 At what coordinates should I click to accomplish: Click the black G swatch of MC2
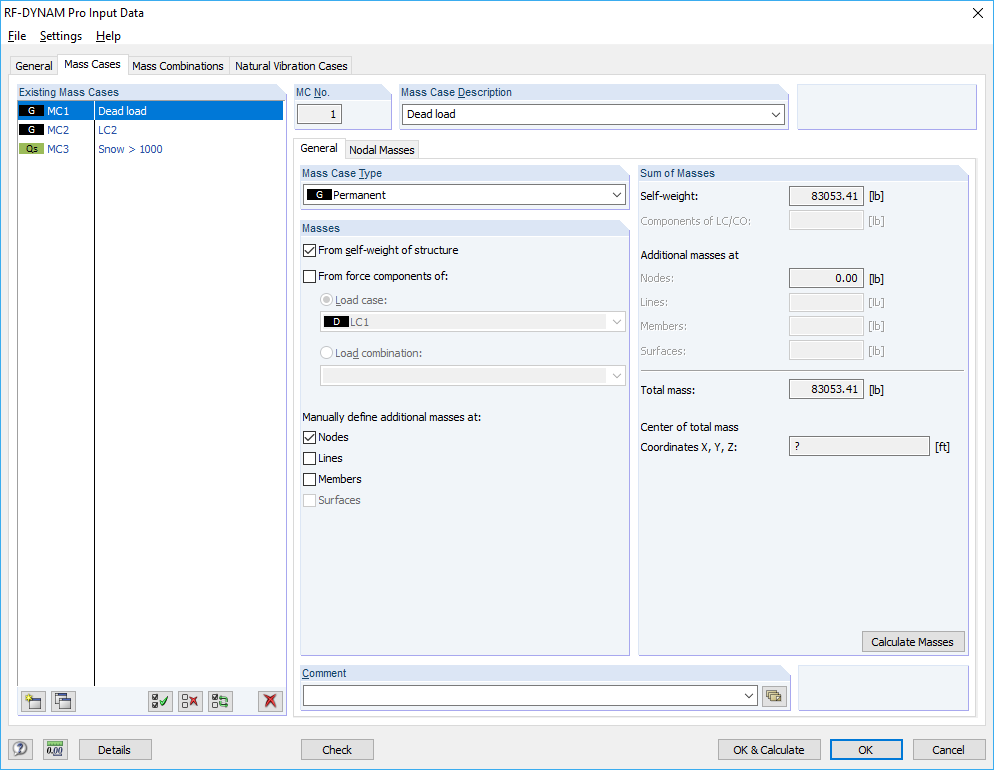[31, 130]
